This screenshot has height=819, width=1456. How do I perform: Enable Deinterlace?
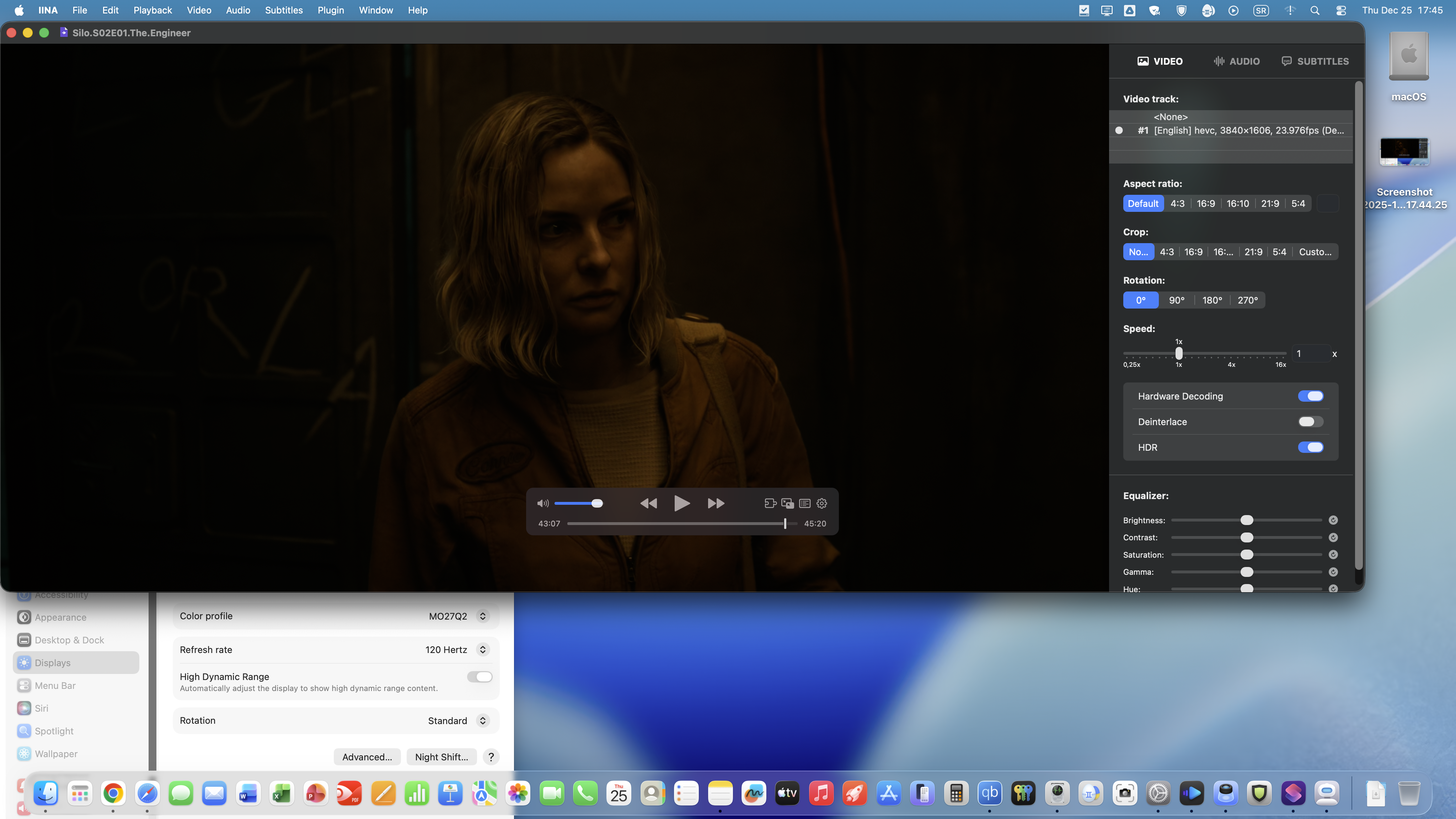pyautogui.click(x=1310, y=421)
